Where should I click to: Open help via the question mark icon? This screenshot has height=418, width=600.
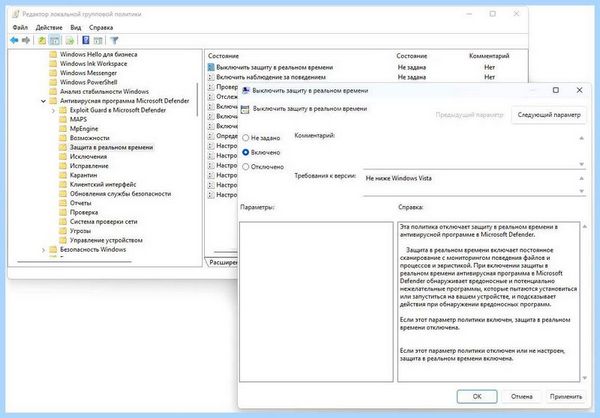point(86,40)
